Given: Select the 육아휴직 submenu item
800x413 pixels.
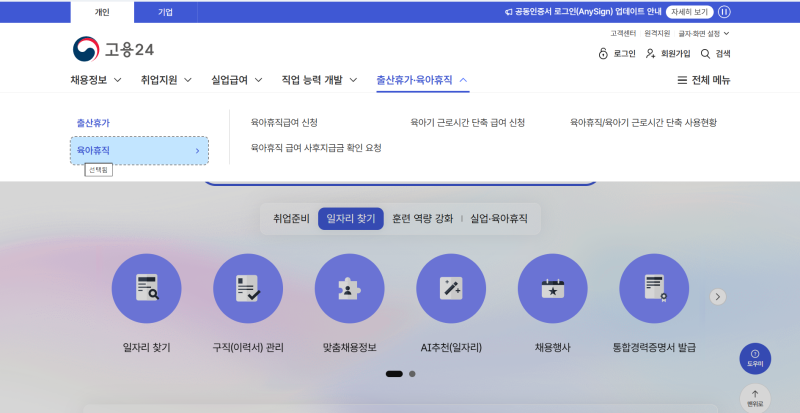Looking at the screenshot, I should (x=139, y=151).
